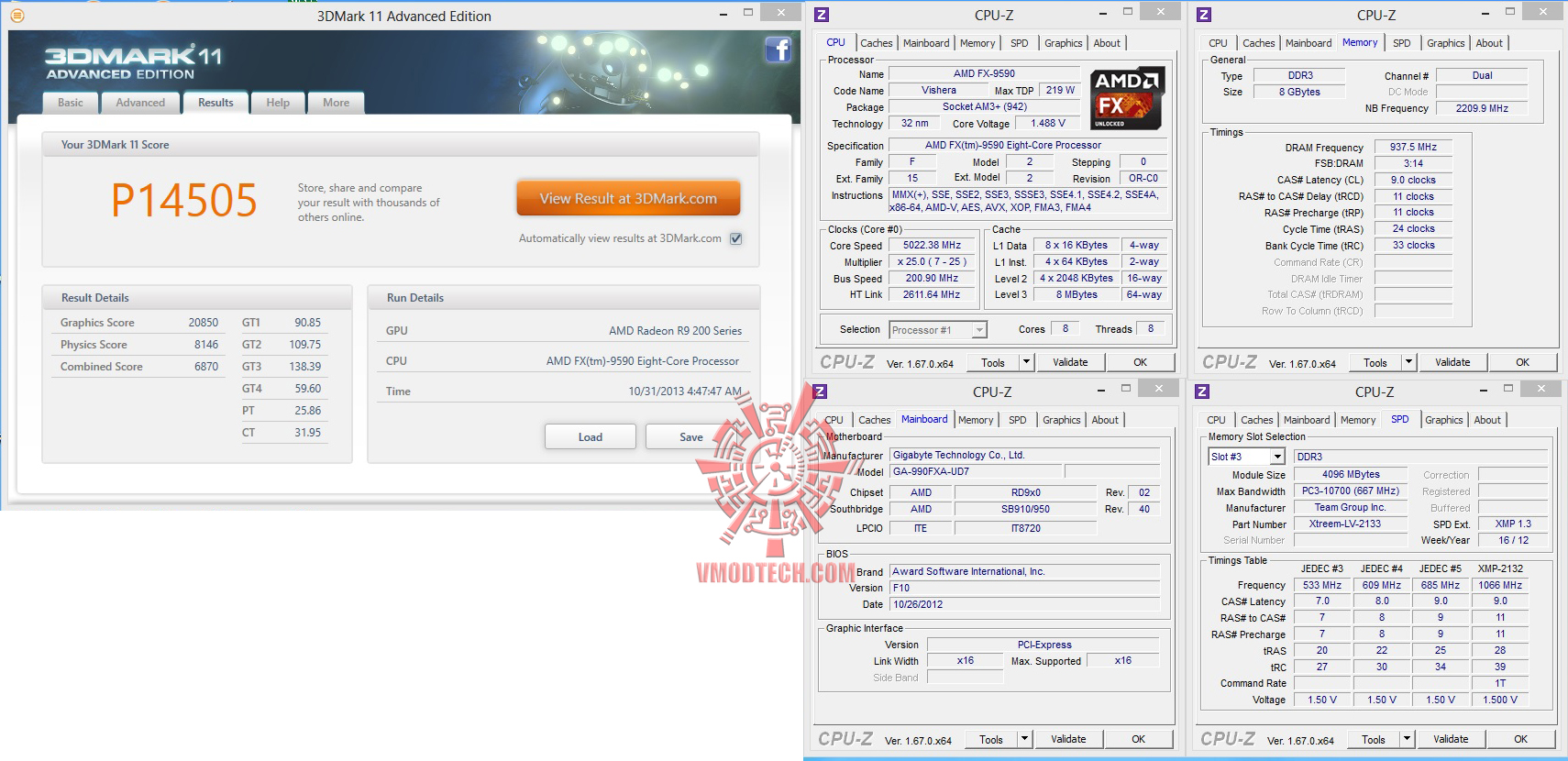Screen dimensions: 1568x761
Task: Click Tools button in the Memory-tab CPU-Z window
Action: [x=1375, y=362]
